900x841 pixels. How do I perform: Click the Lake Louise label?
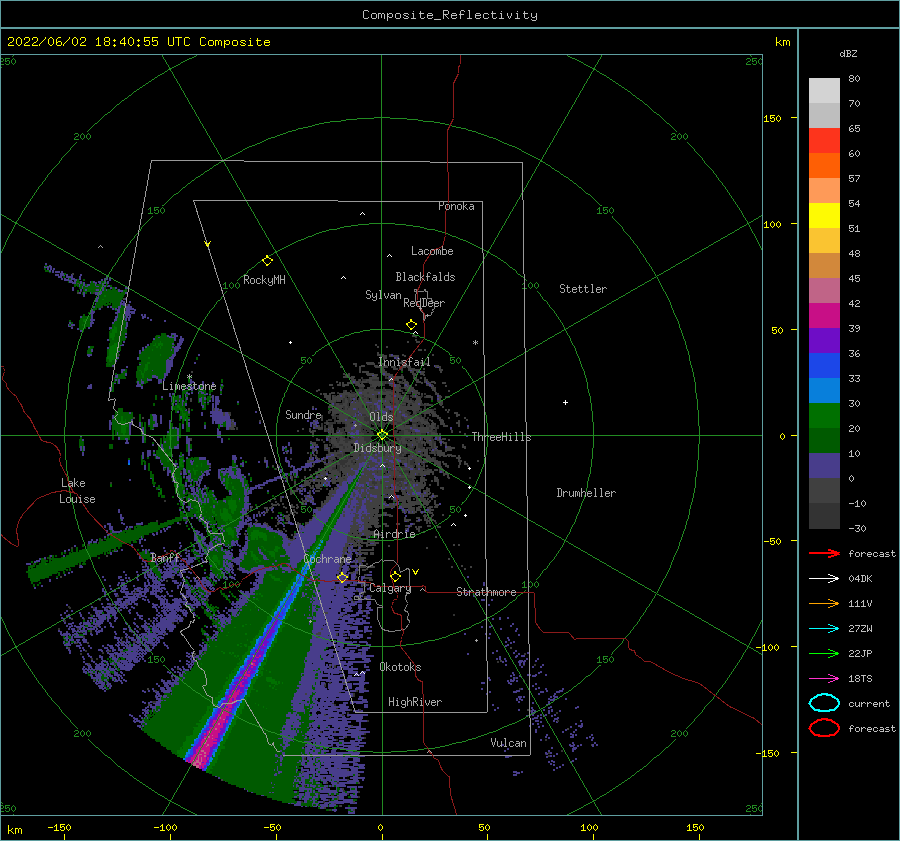(77, 491)
